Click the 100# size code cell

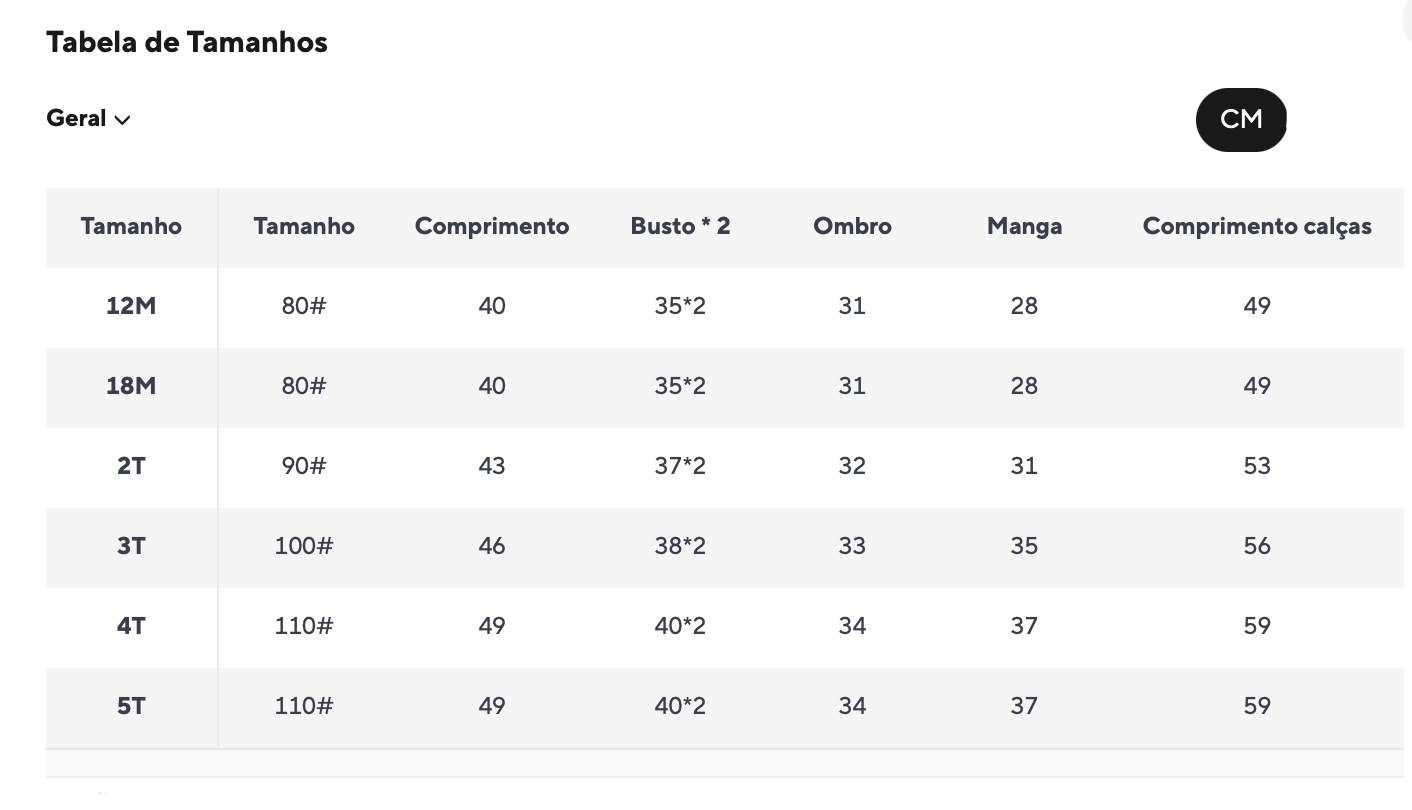303,546
